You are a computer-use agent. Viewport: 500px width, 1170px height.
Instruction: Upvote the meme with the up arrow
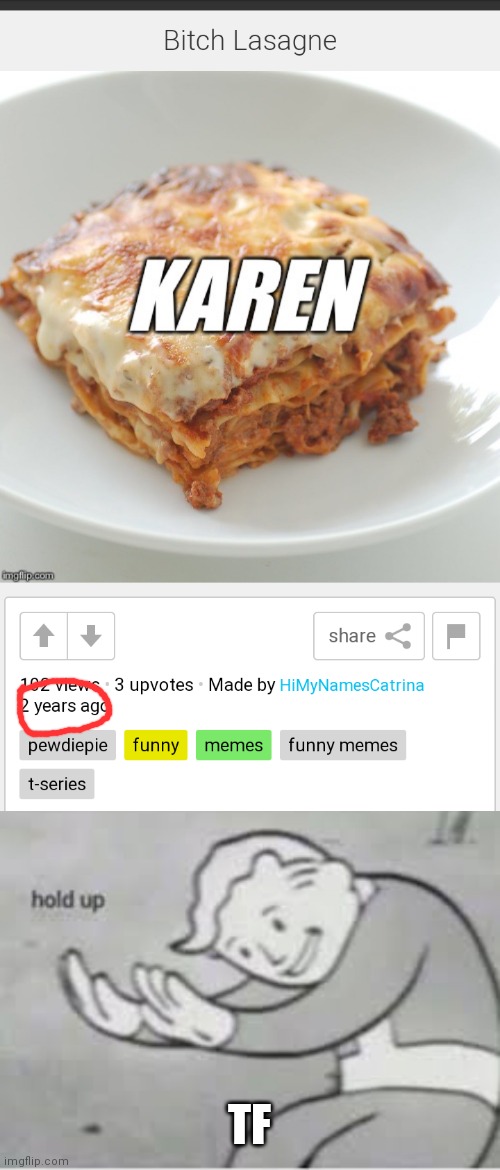pos(44,636)
